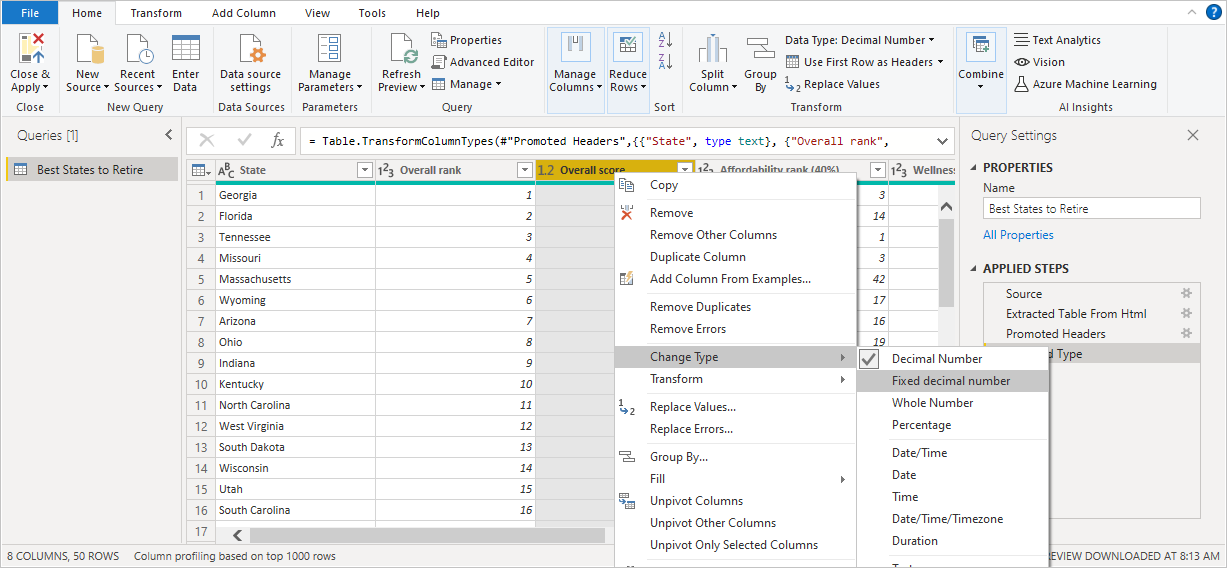
Task: Click the Data source settings icon
Action: pyautogui.click(x=251, y=49)
